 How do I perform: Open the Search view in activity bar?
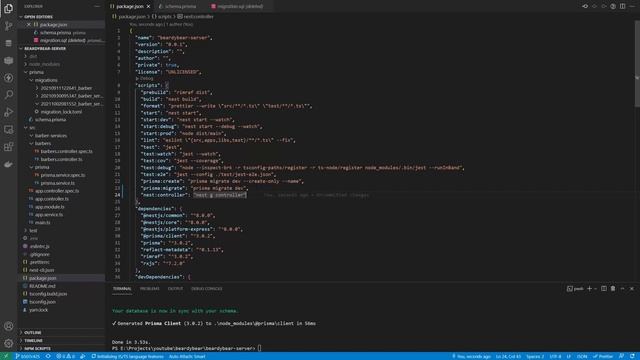point(8,95)
